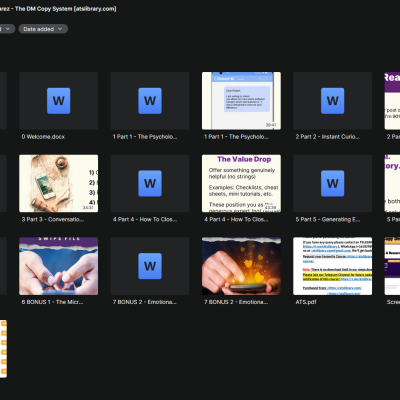Open the Swipe File hands thumbnail for 6 BONUS 1
Screen dimensions: 400x400
click(59, 266)
